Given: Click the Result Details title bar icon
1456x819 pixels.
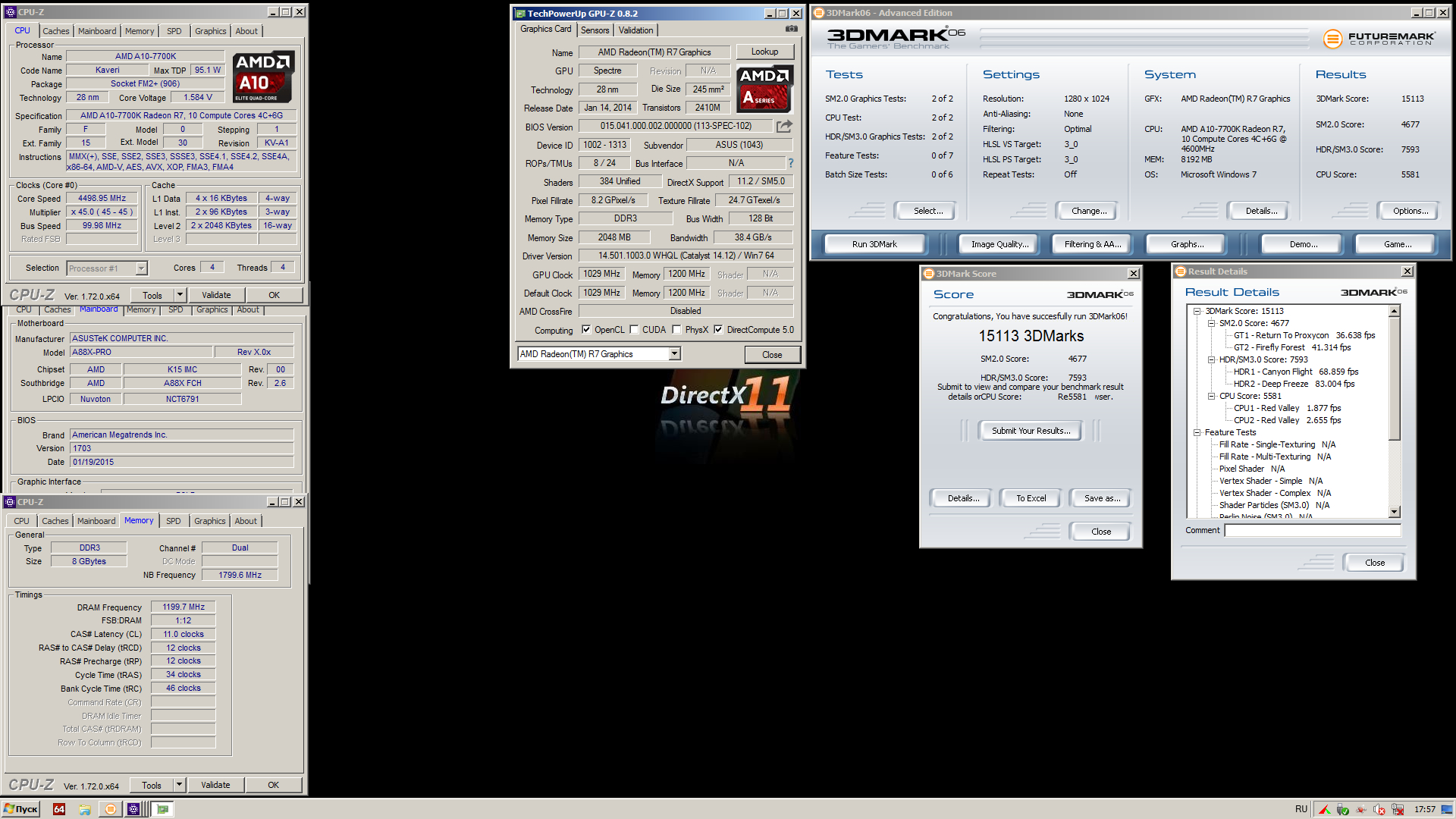Looking at the screenshot, I should 1180,271.
